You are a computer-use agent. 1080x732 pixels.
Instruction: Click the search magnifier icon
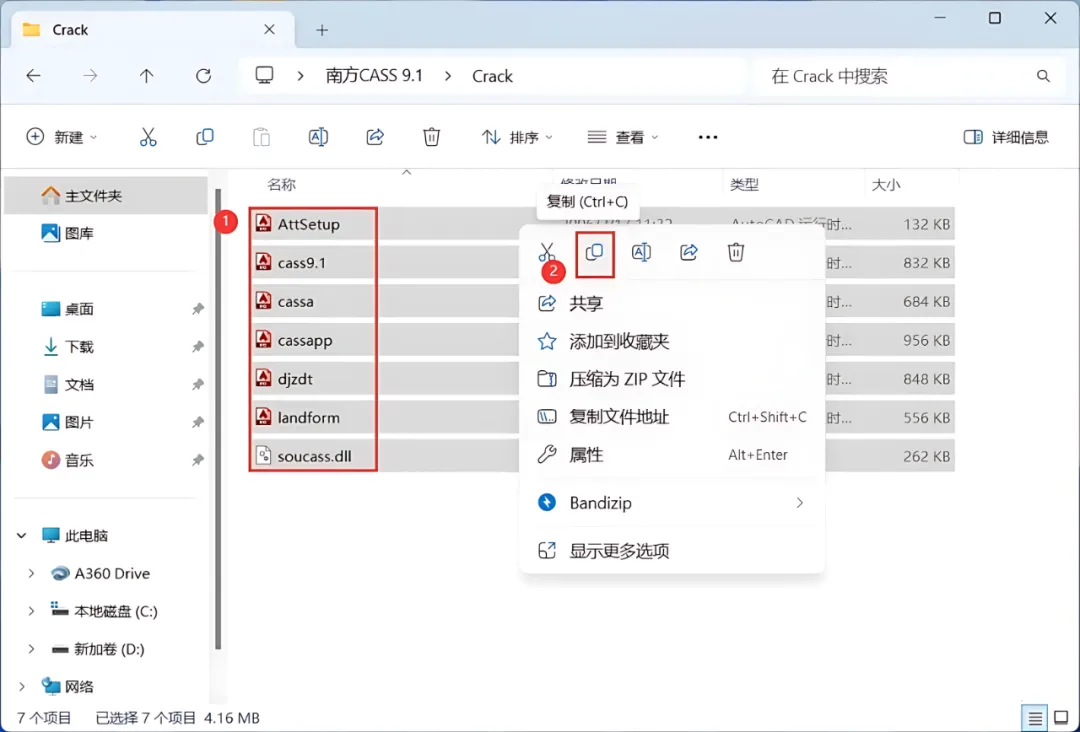click(x=1043, y=76)
